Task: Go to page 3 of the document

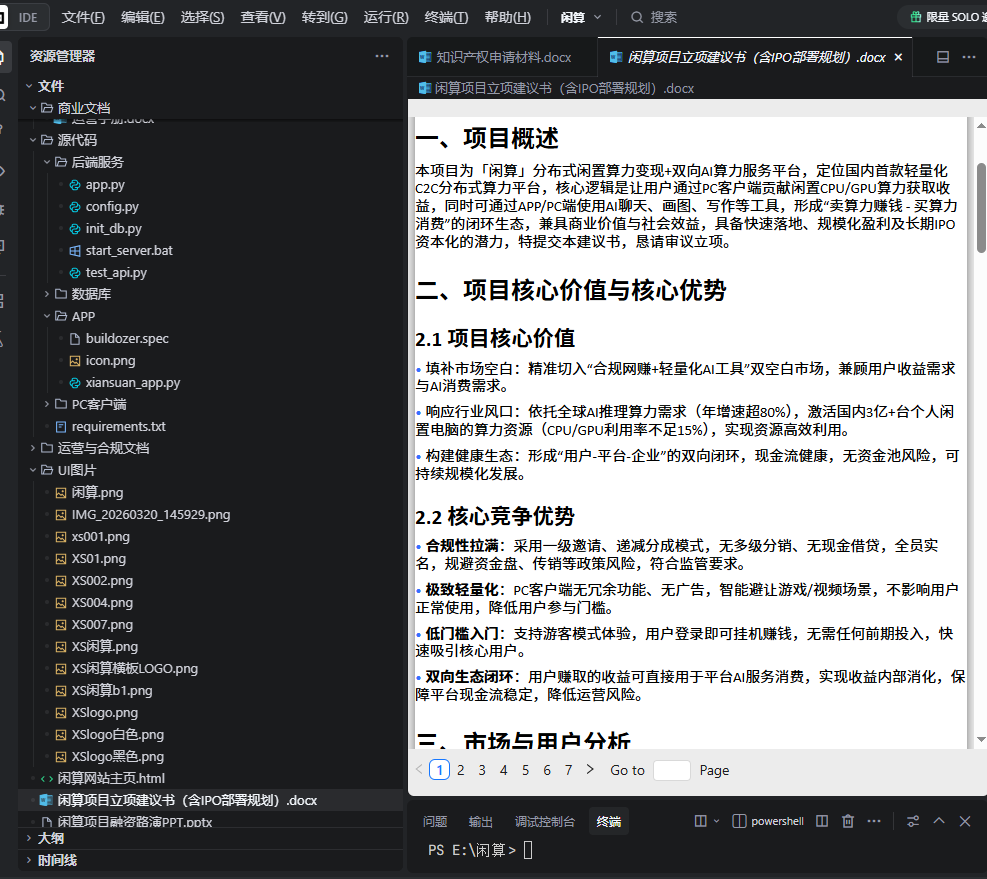Action: [482, 770]
